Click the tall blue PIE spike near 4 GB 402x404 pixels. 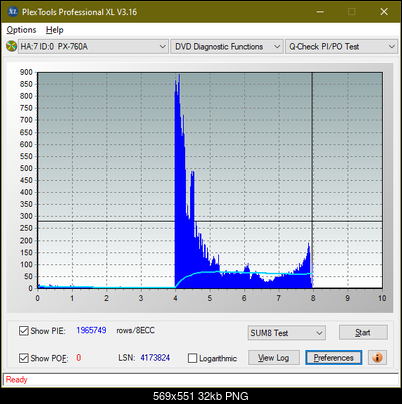(x=179, y=180)
